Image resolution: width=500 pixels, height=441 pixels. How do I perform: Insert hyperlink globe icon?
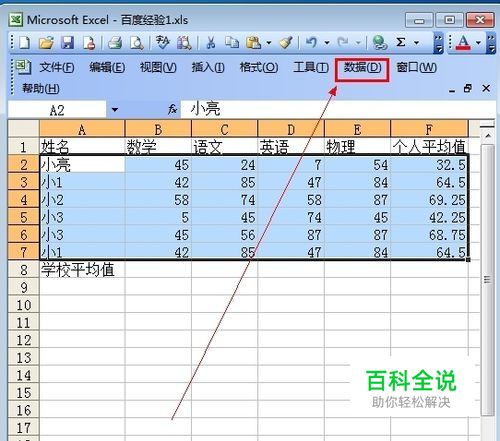(379, 43)
